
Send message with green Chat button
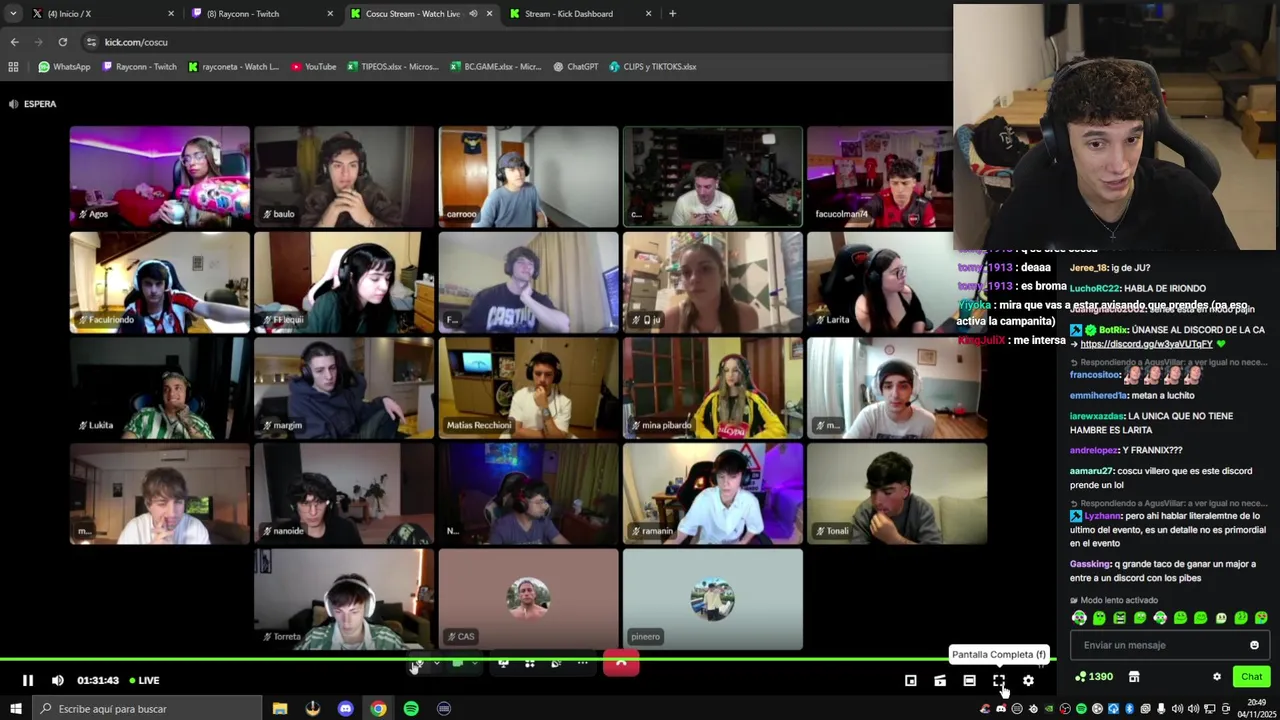point(1251,677)
